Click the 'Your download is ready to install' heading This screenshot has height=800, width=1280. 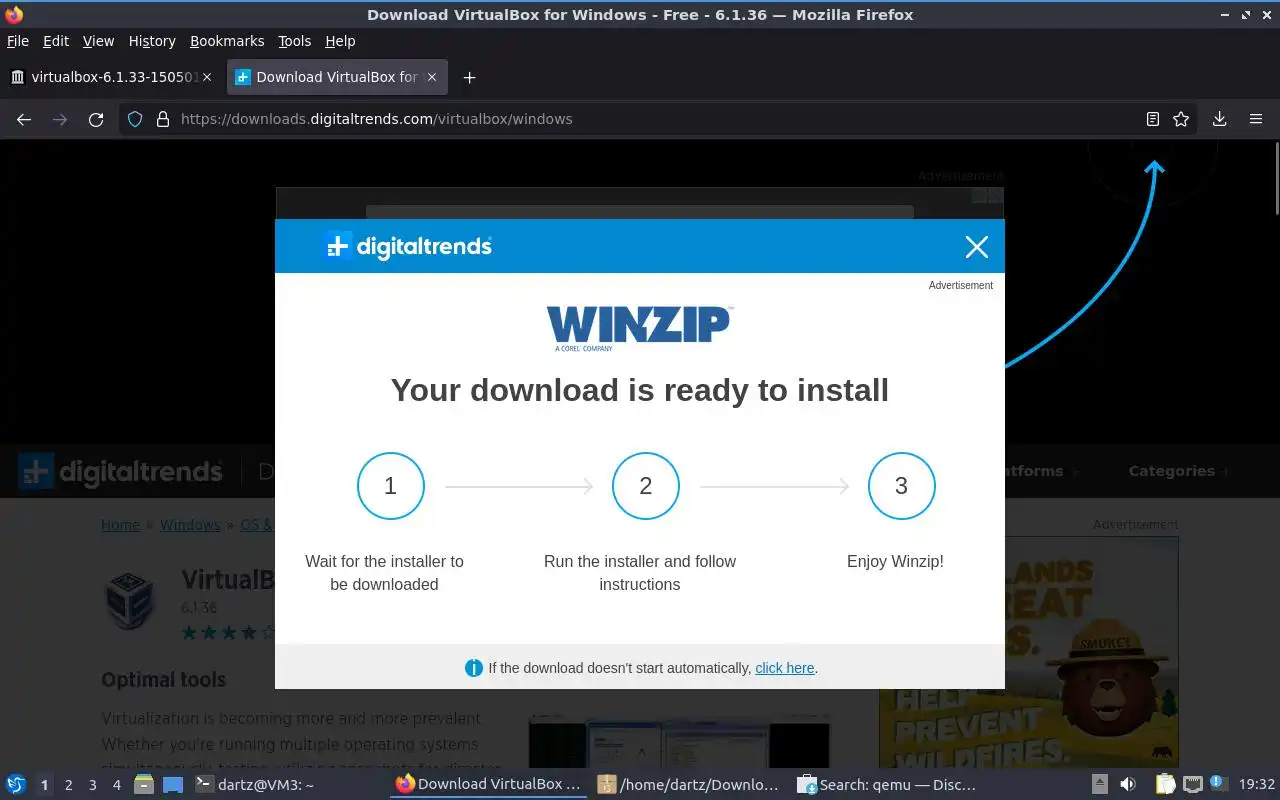click(639, 390)
